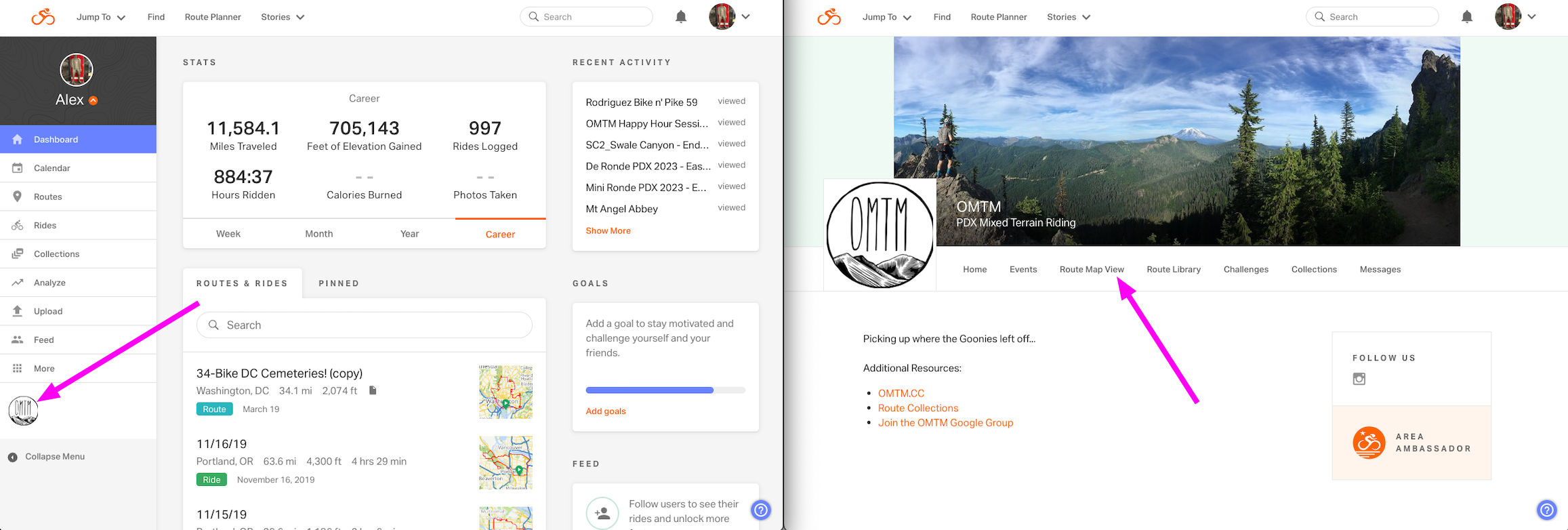Open More grid icon in sidebar

pyautogui.click(x=18, y=369)
